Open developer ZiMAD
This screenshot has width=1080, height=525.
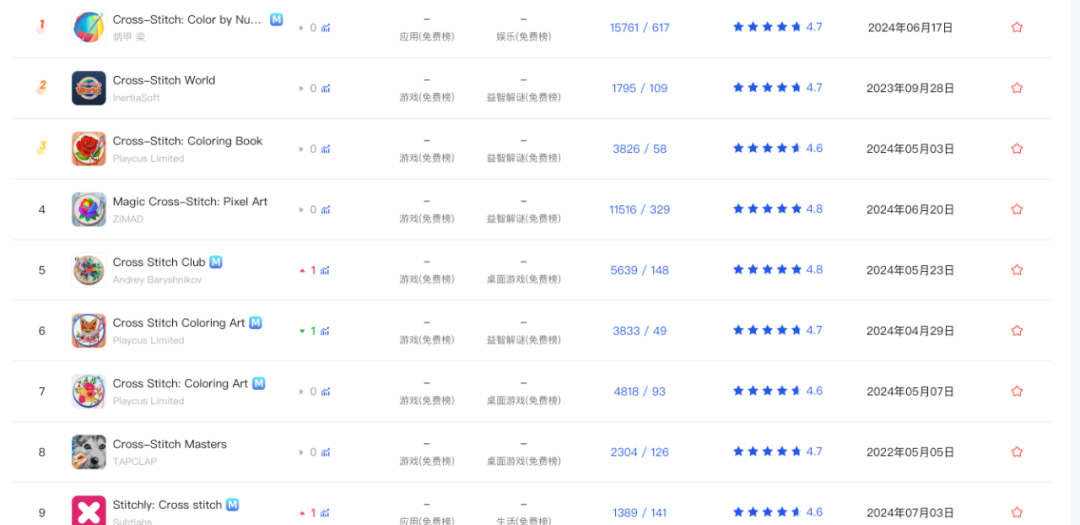[128, 219]
